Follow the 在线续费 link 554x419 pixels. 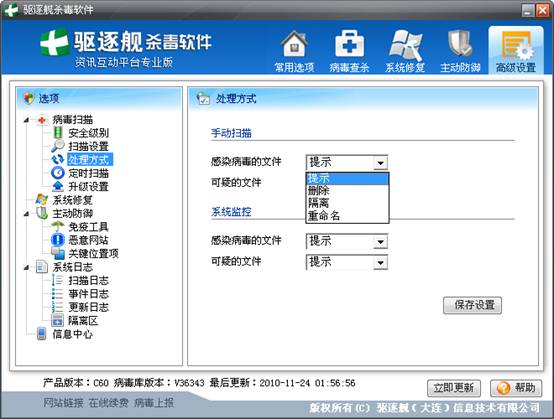(x=108, y=402)
